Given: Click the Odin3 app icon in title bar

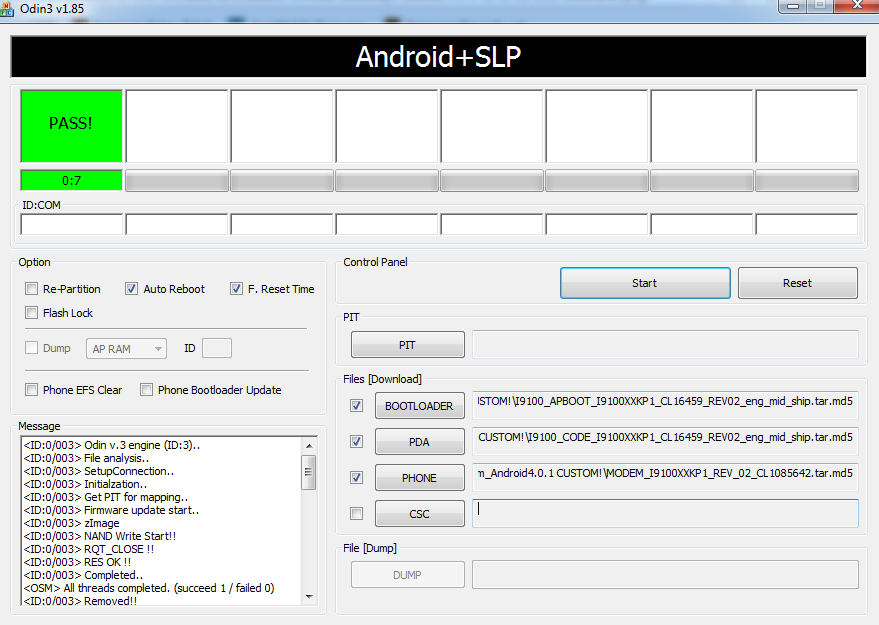Looking at the screenshot, I should click(x=6, y=8).
